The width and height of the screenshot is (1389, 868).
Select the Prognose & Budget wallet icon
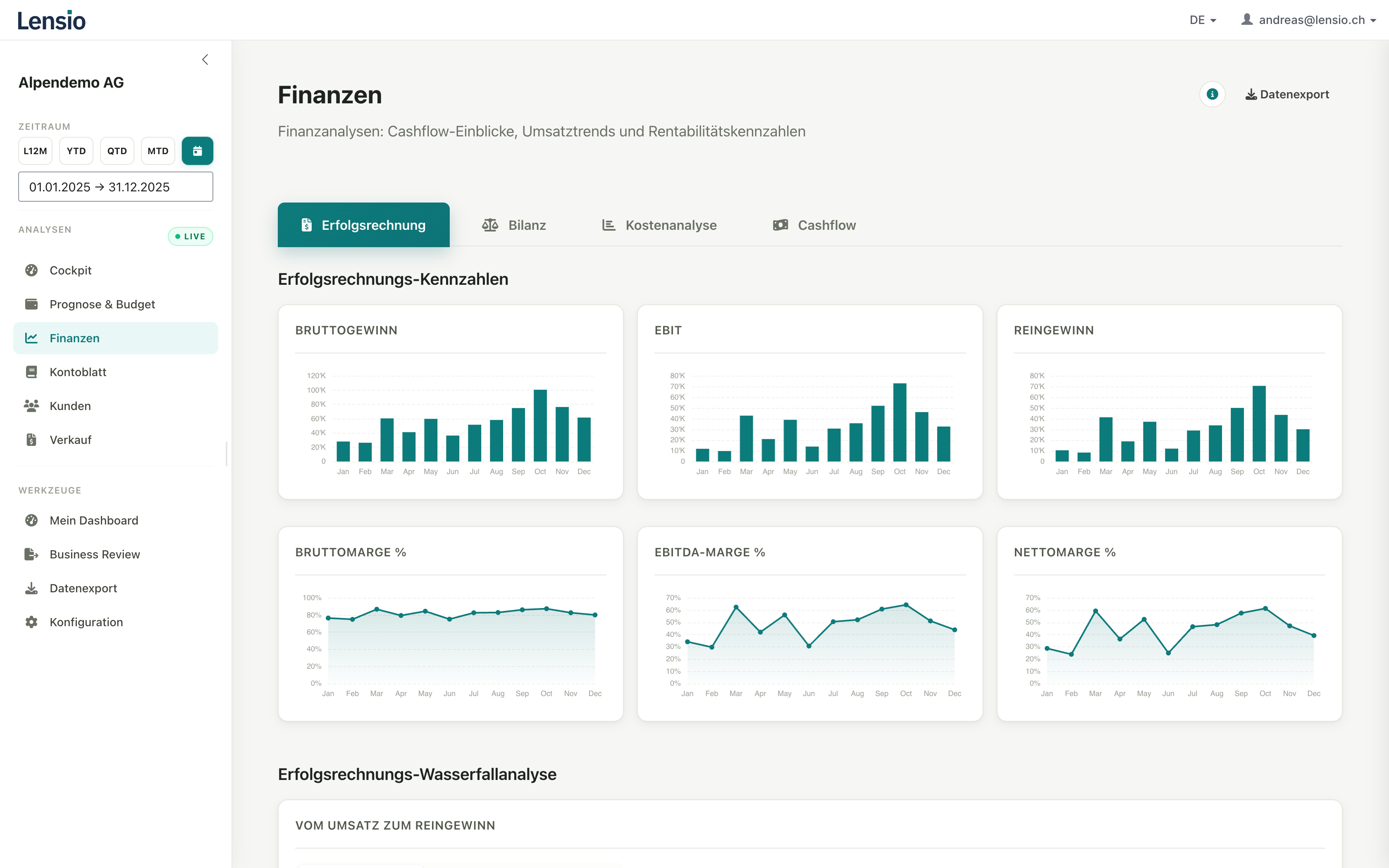coord(31,304)
